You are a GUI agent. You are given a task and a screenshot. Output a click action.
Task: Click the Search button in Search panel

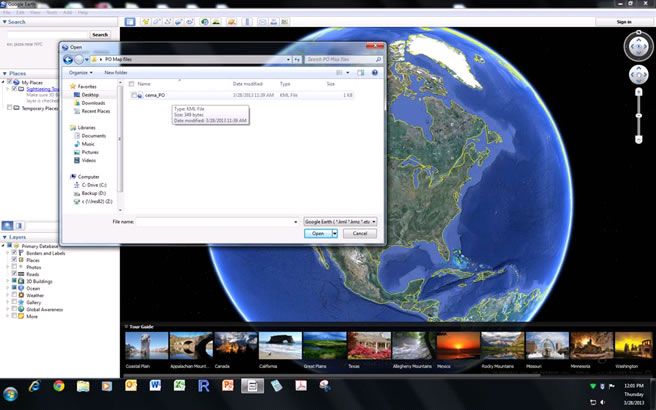(100, 35)
